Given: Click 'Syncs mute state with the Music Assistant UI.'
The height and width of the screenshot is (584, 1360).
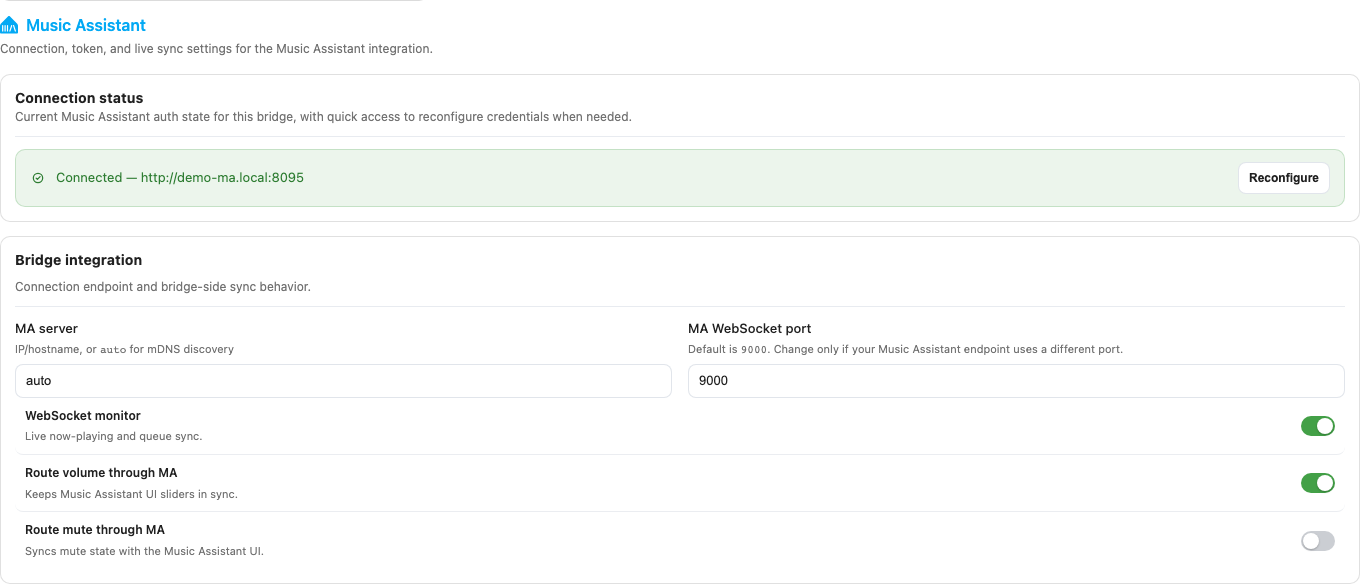Looking at the screenshot, I should (144, 551).
